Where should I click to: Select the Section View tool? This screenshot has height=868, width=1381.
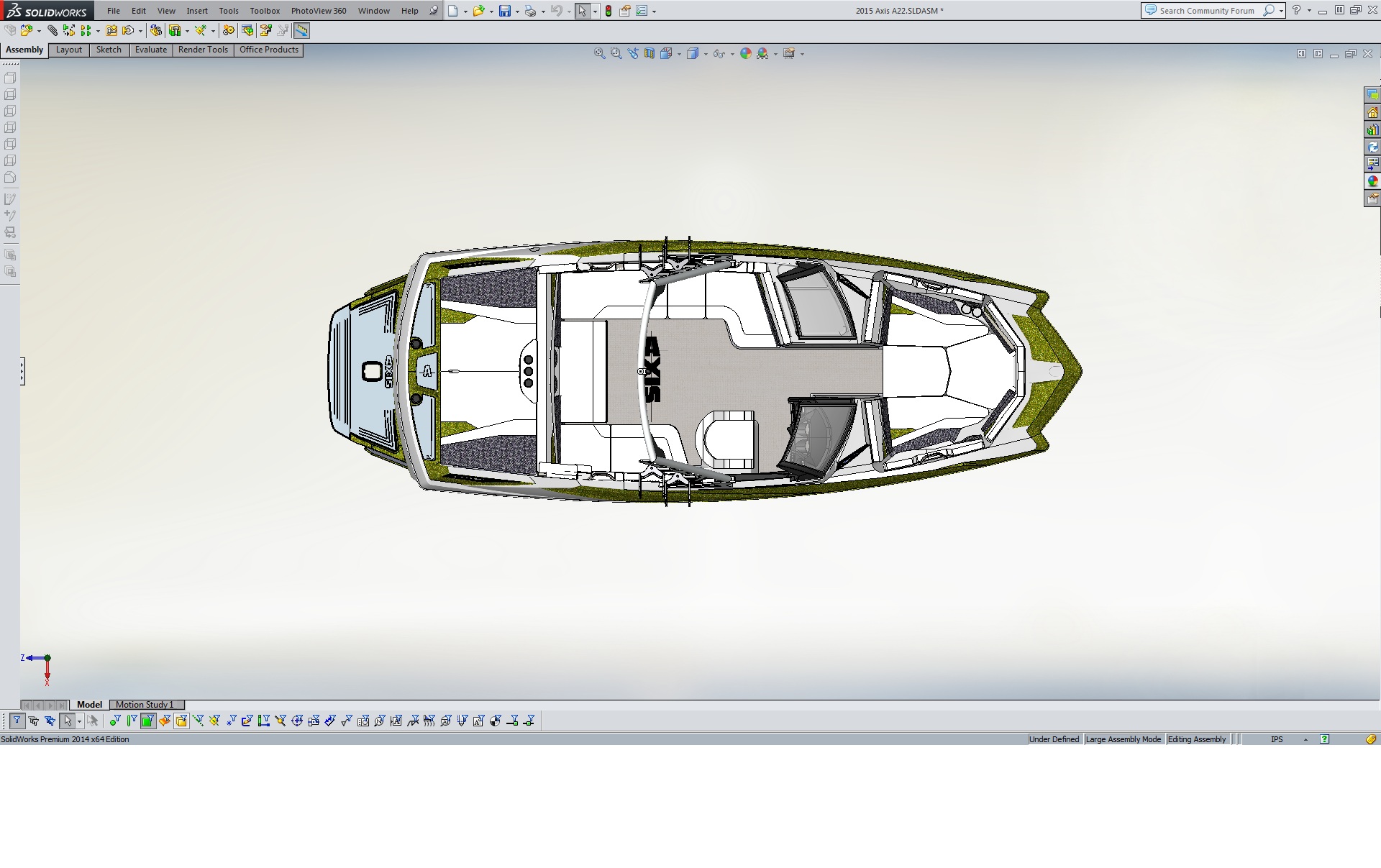coord(650,53)
